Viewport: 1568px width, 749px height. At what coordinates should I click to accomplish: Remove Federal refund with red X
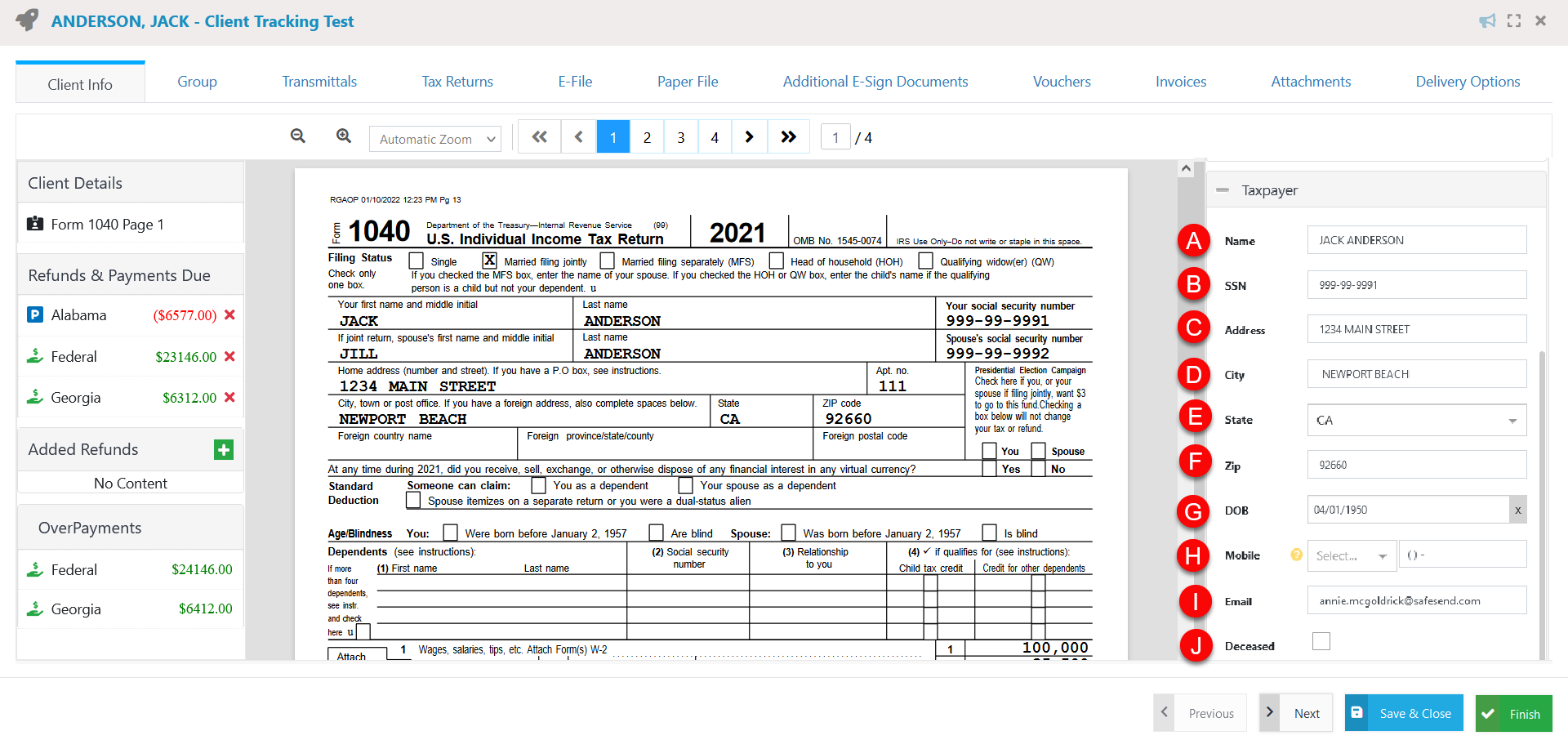(229, 356)
